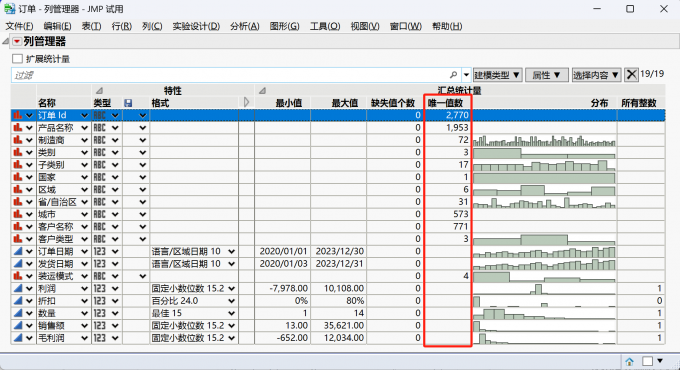
Task: Expand hidden columns with the triangle after 格式
Action: coord(246,102)
